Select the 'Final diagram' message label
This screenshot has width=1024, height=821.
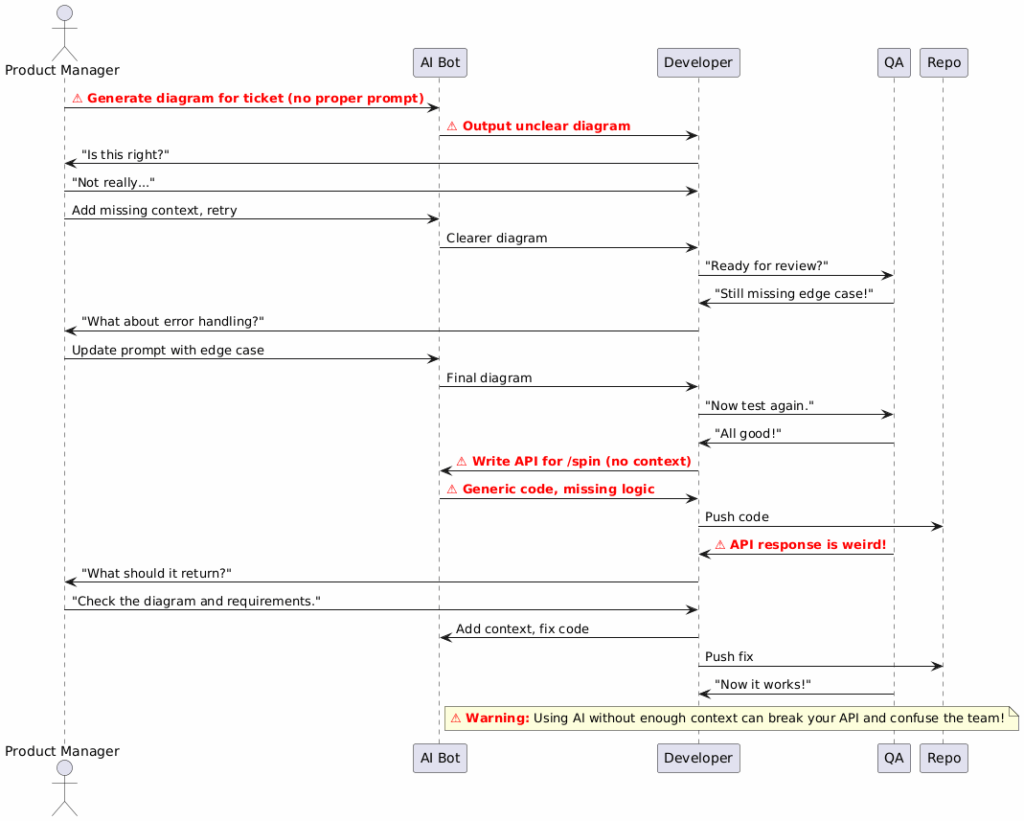coord(489,378)
